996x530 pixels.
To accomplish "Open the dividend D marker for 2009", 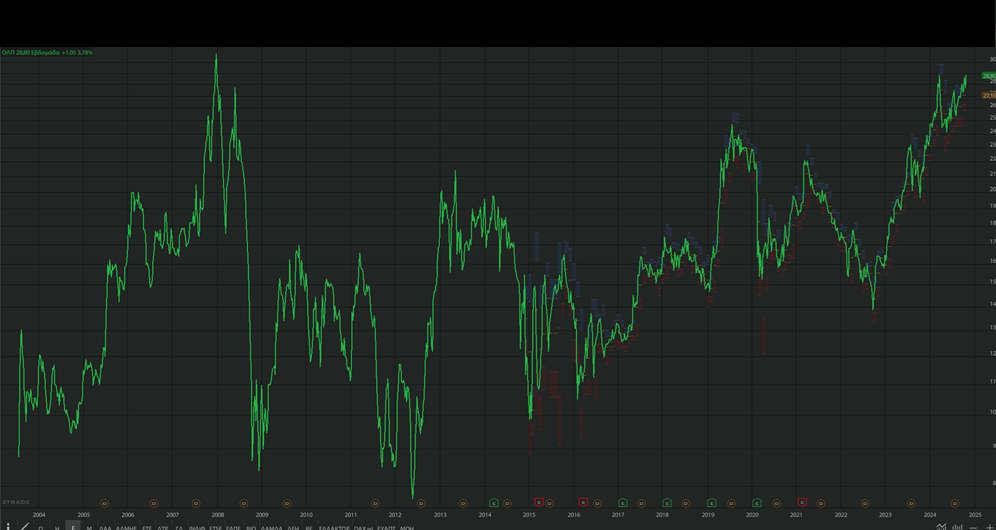I will coord(287,503).
